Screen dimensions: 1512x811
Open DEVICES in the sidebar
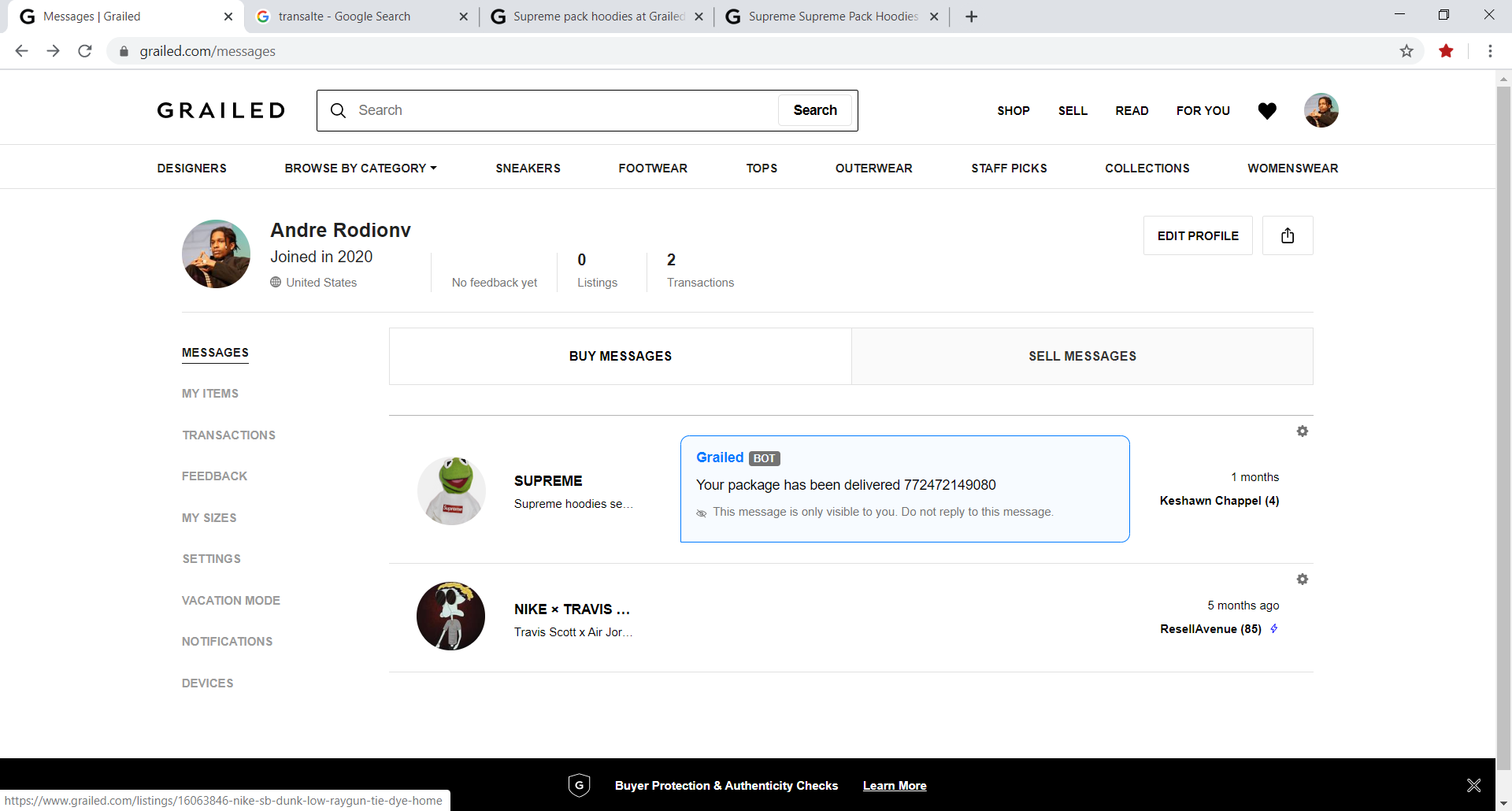coord(207,683)
